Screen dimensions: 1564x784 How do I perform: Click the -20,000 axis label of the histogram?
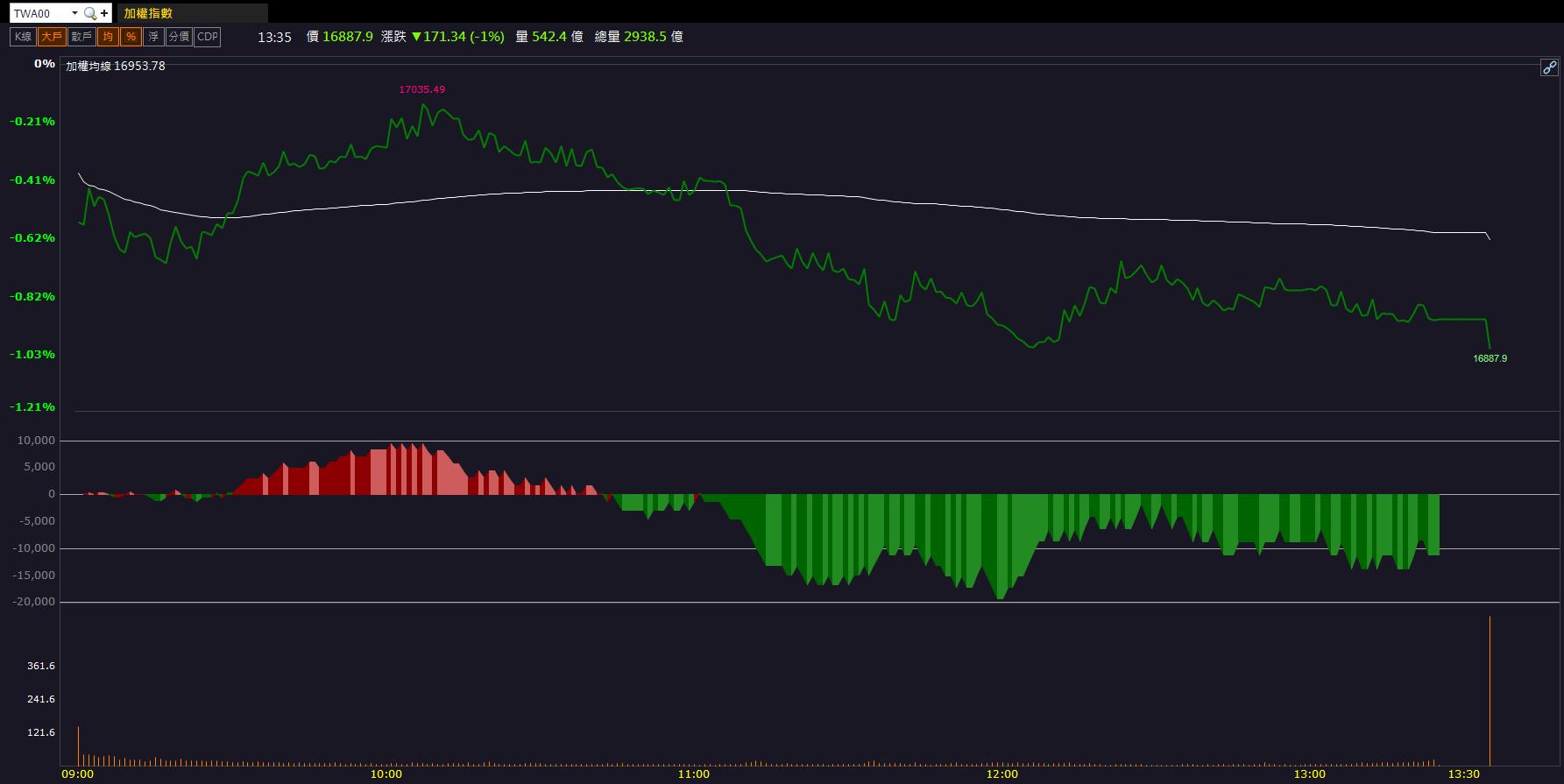[x=34, y=602]
